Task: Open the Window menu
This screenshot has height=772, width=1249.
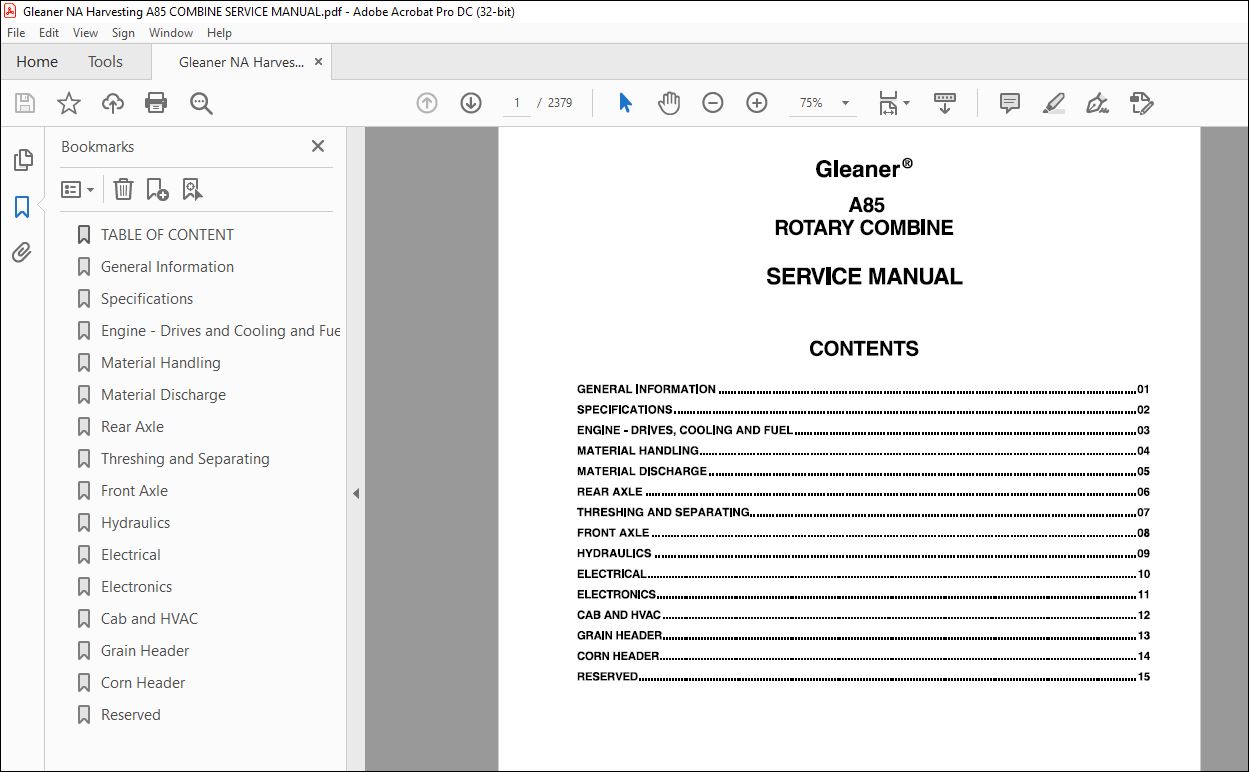Action: tap(171, 33)
